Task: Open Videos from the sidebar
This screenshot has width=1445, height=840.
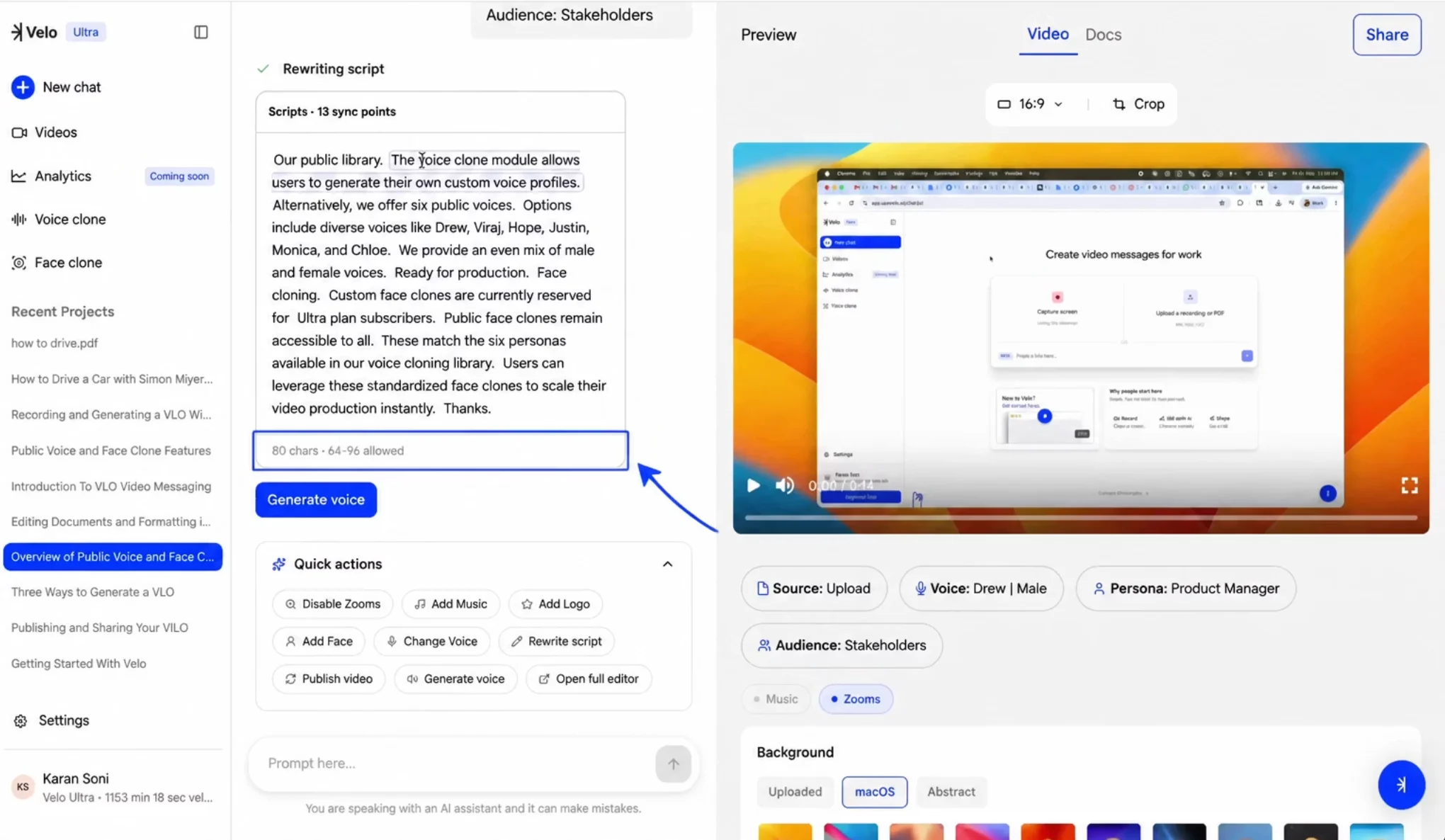Action: click(x=45, y=132)
